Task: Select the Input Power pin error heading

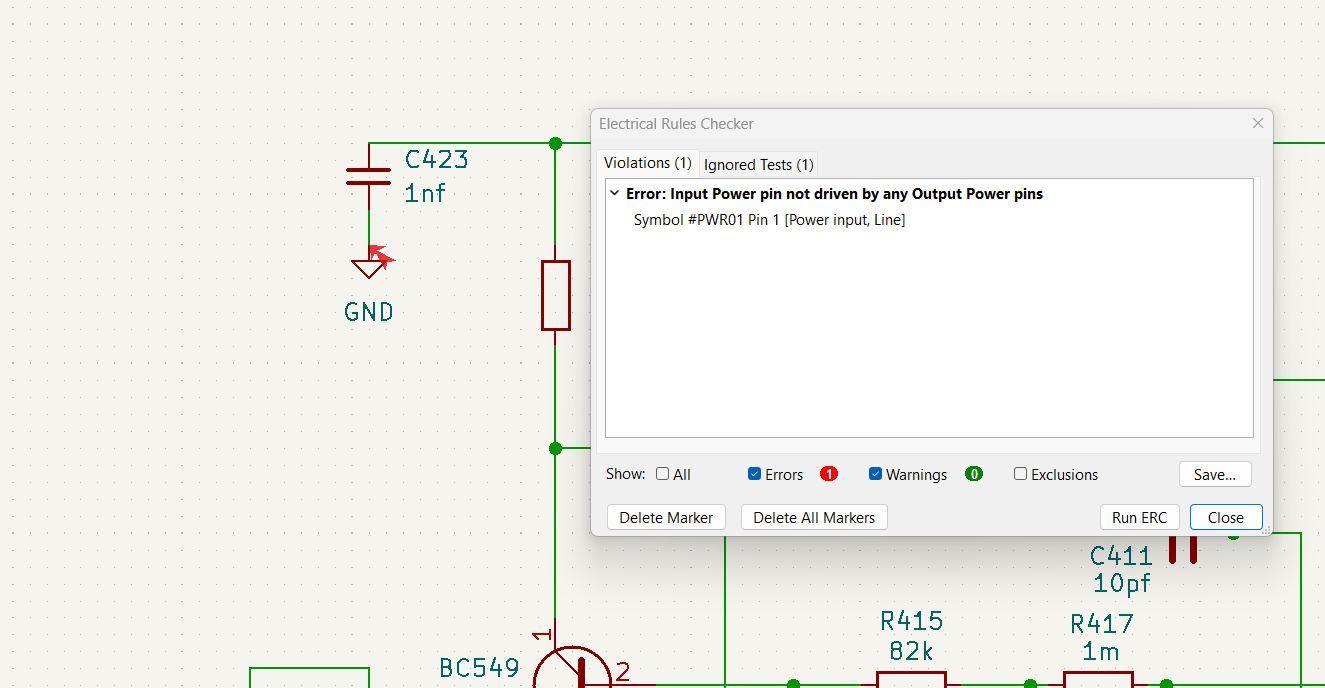Action: point(834,194)
